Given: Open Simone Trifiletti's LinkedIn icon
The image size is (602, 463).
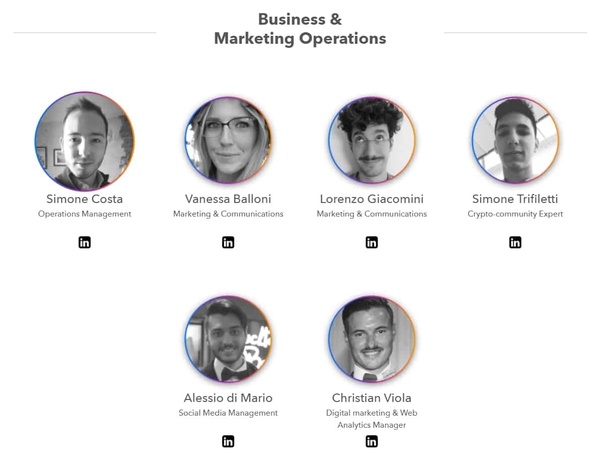Looking at the screenshot, I should click(515, 242).
